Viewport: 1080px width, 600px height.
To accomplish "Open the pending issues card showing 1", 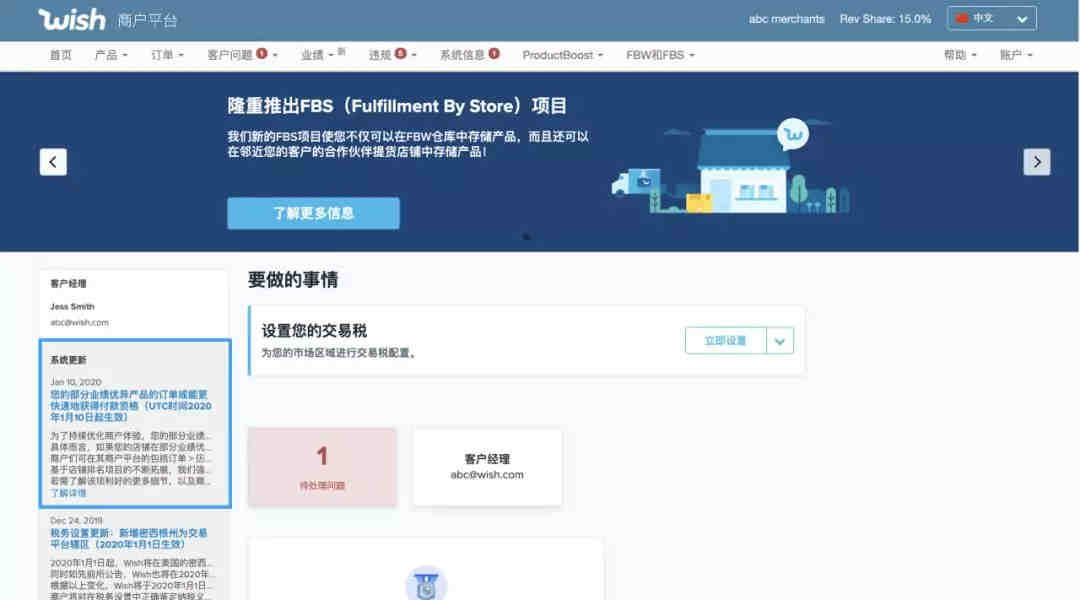I will (322, 467).
